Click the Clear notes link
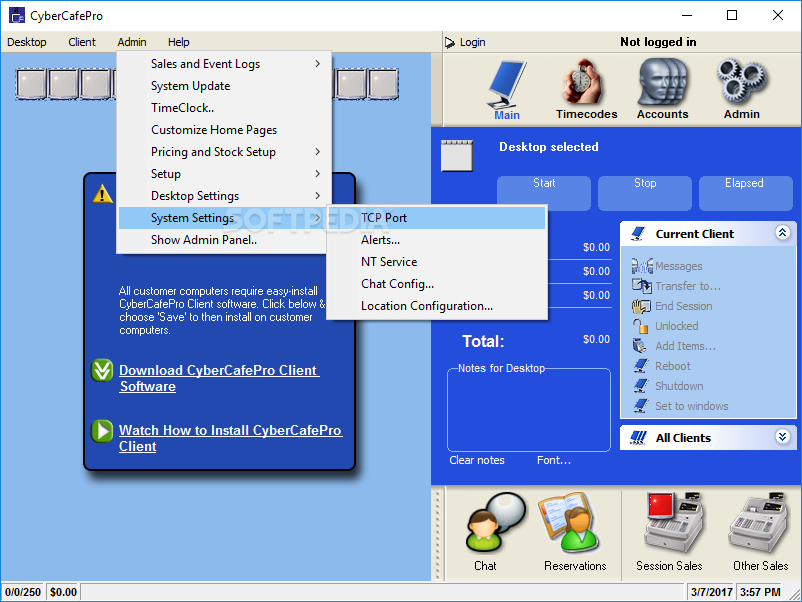802x602 pixels. (x=477, y=460)
